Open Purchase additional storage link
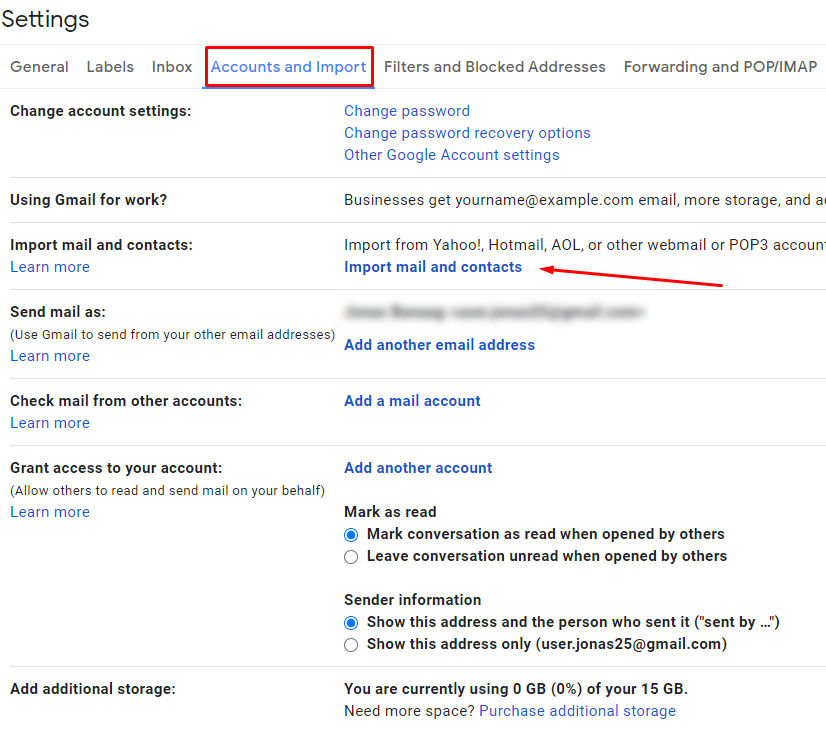The width and height of the screenshot is (826, 755). coord(577,711)
